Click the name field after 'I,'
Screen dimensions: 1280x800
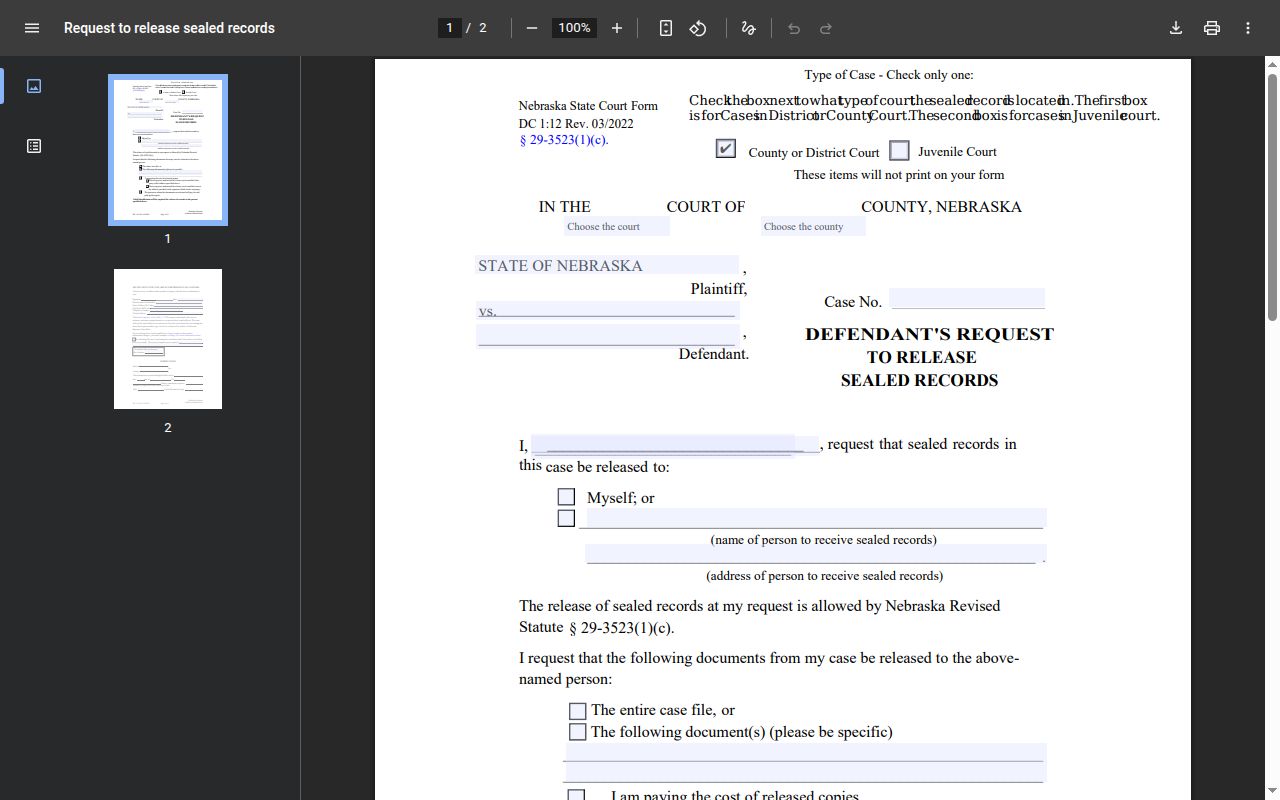tap(675, 444)
